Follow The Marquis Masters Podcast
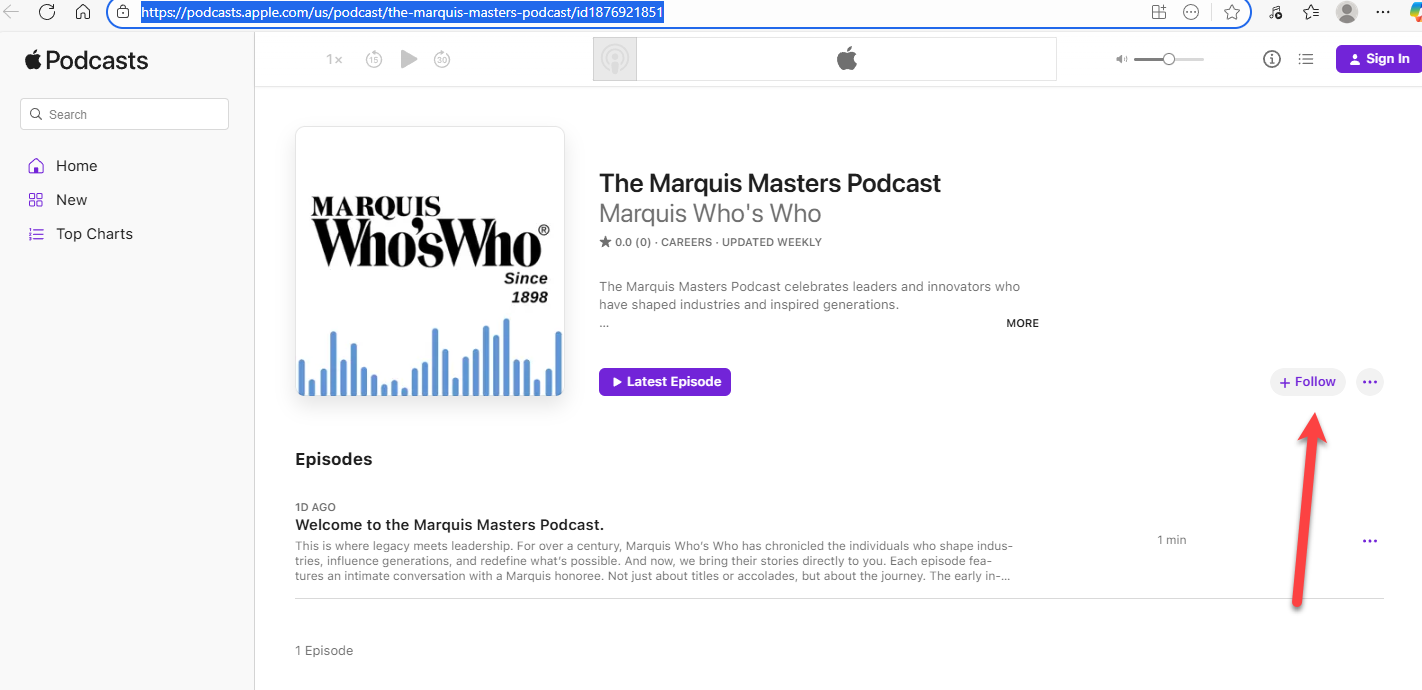Image resolution: width=1422 pixels, height=690 pixels. (1308, 382)
